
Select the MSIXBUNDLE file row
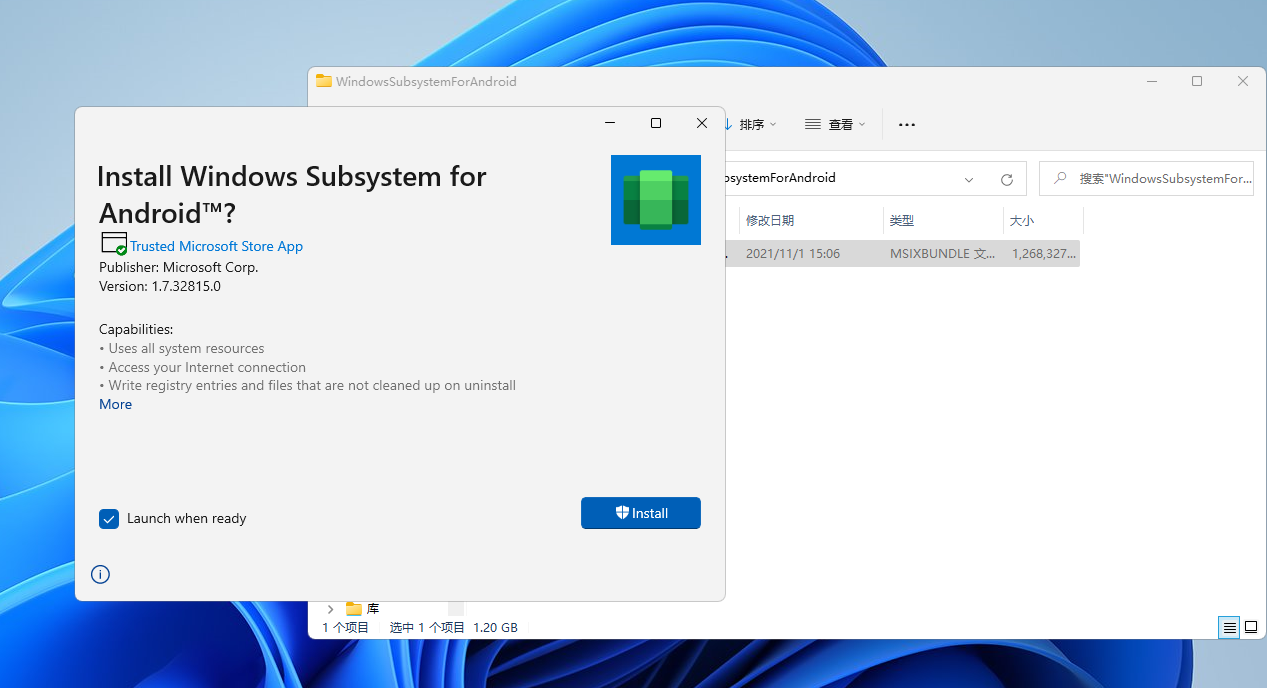click(x=903, y=254)
